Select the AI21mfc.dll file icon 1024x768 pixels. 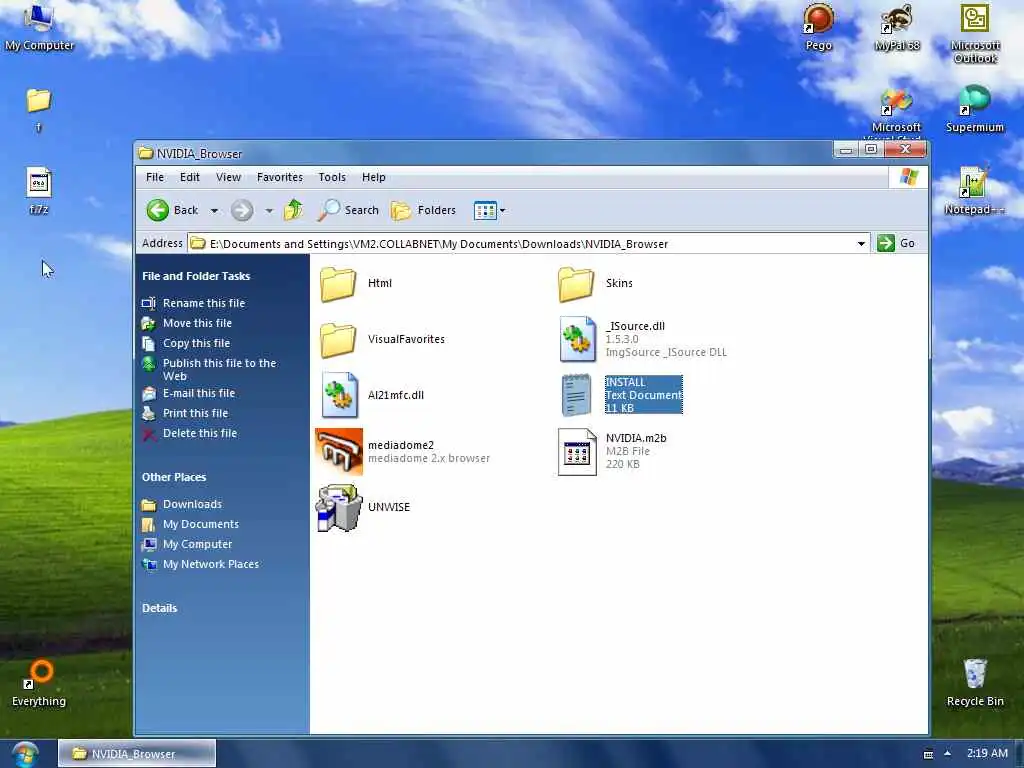(340, 395)
